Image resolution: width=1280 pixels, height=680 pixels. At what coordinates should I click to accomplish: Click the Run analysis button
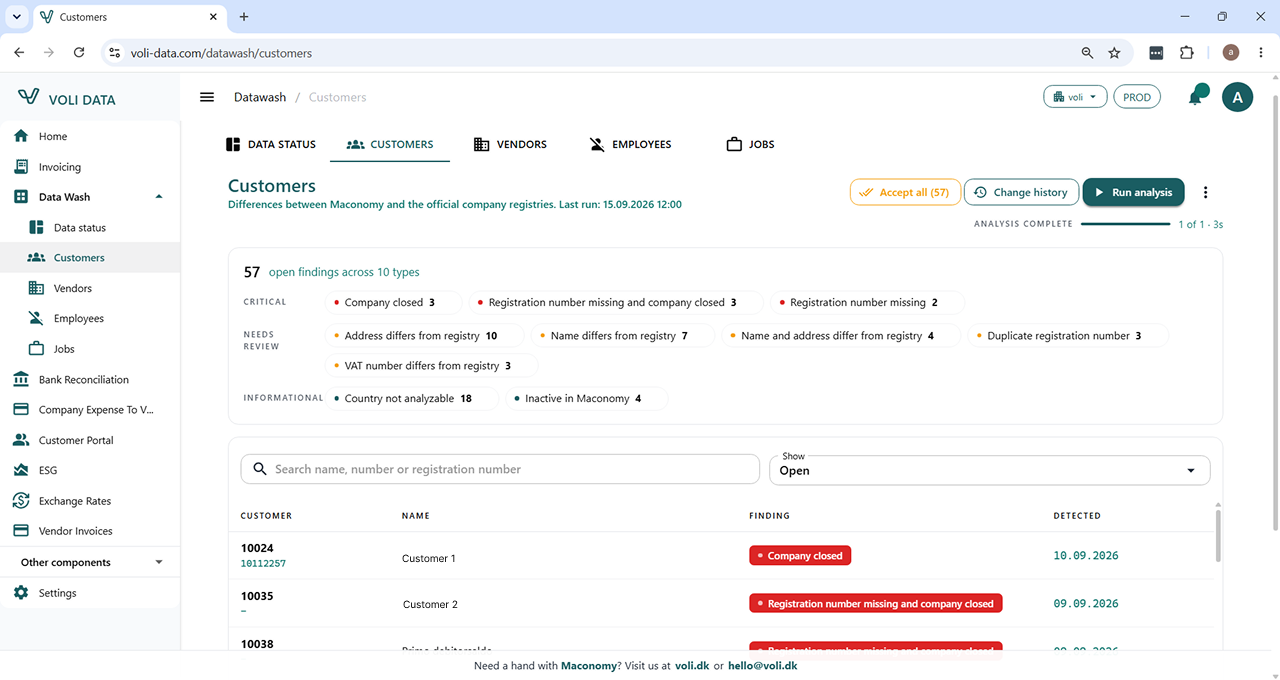[1133, 192]
